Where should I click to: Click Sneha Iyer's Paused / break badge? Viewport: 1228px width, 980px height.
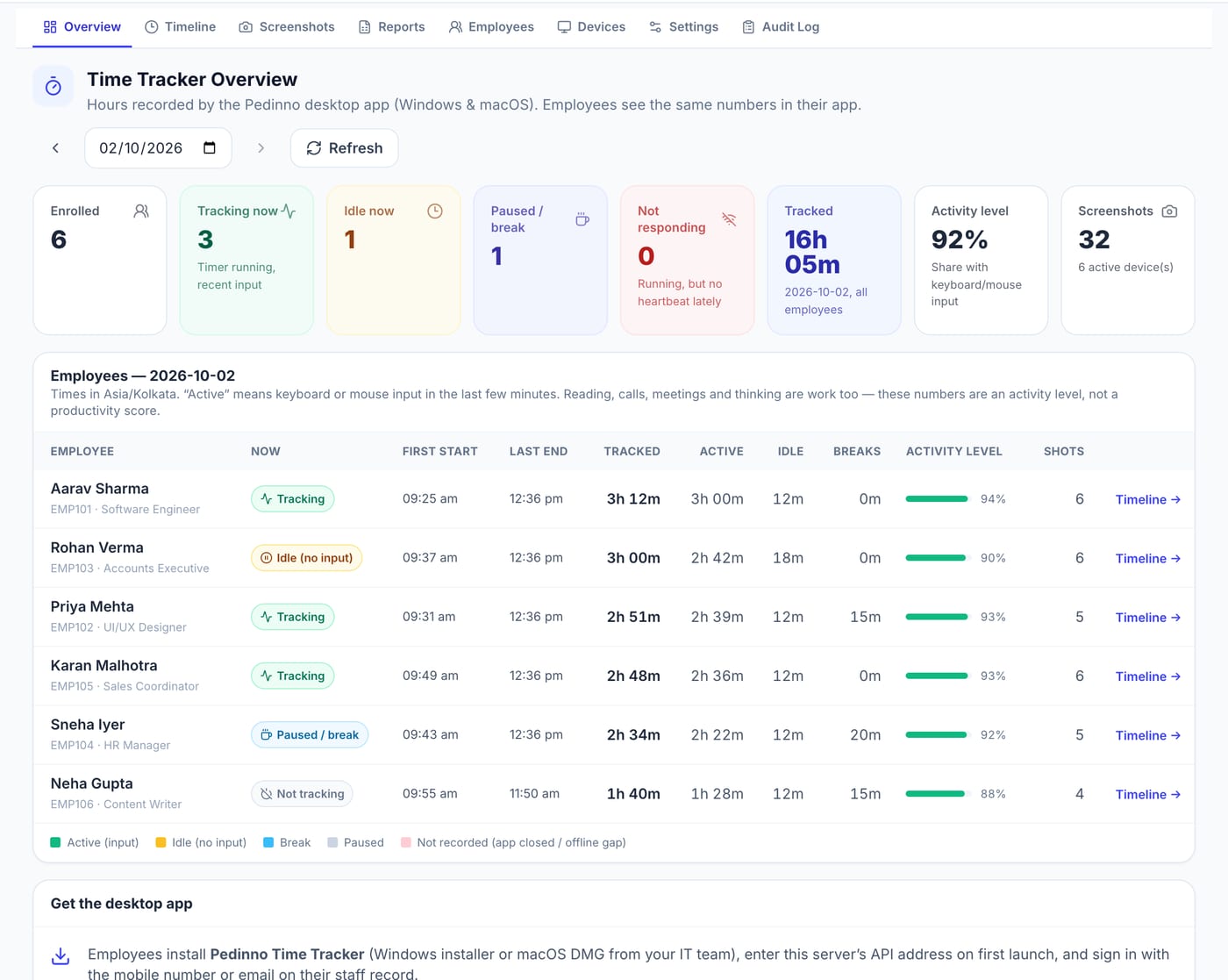(310, 735)
